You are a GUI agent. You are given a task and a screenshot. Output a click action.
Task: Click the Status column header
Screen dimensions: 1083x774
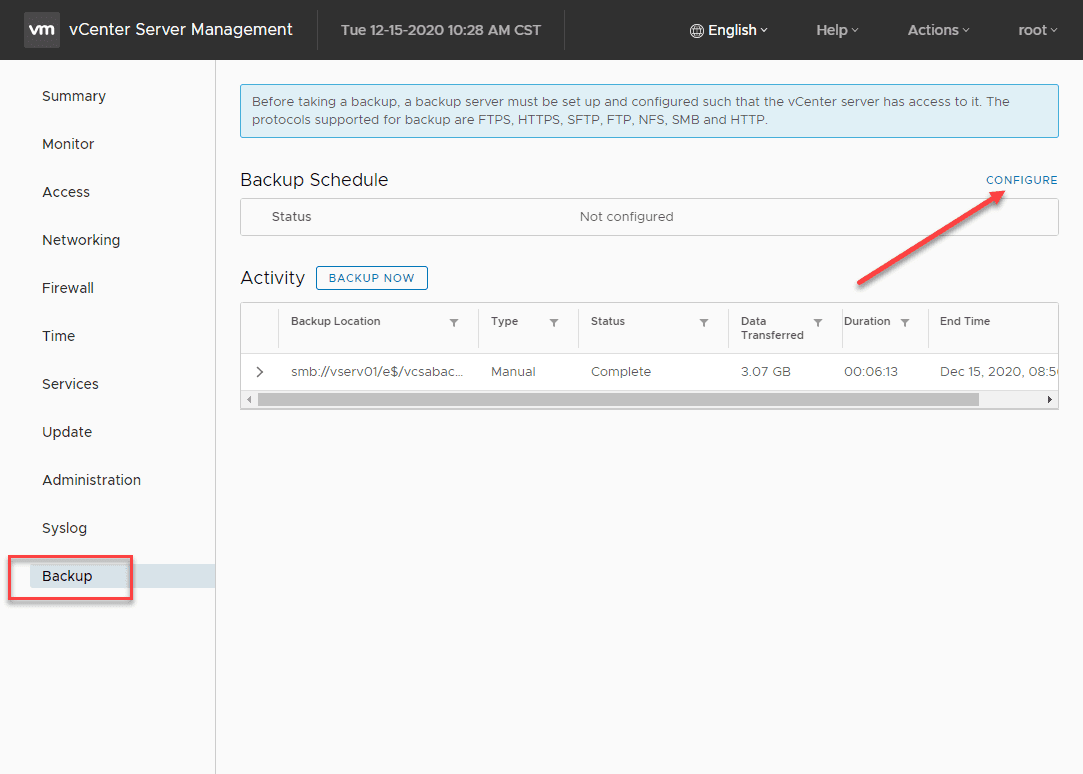pos(607,321)
